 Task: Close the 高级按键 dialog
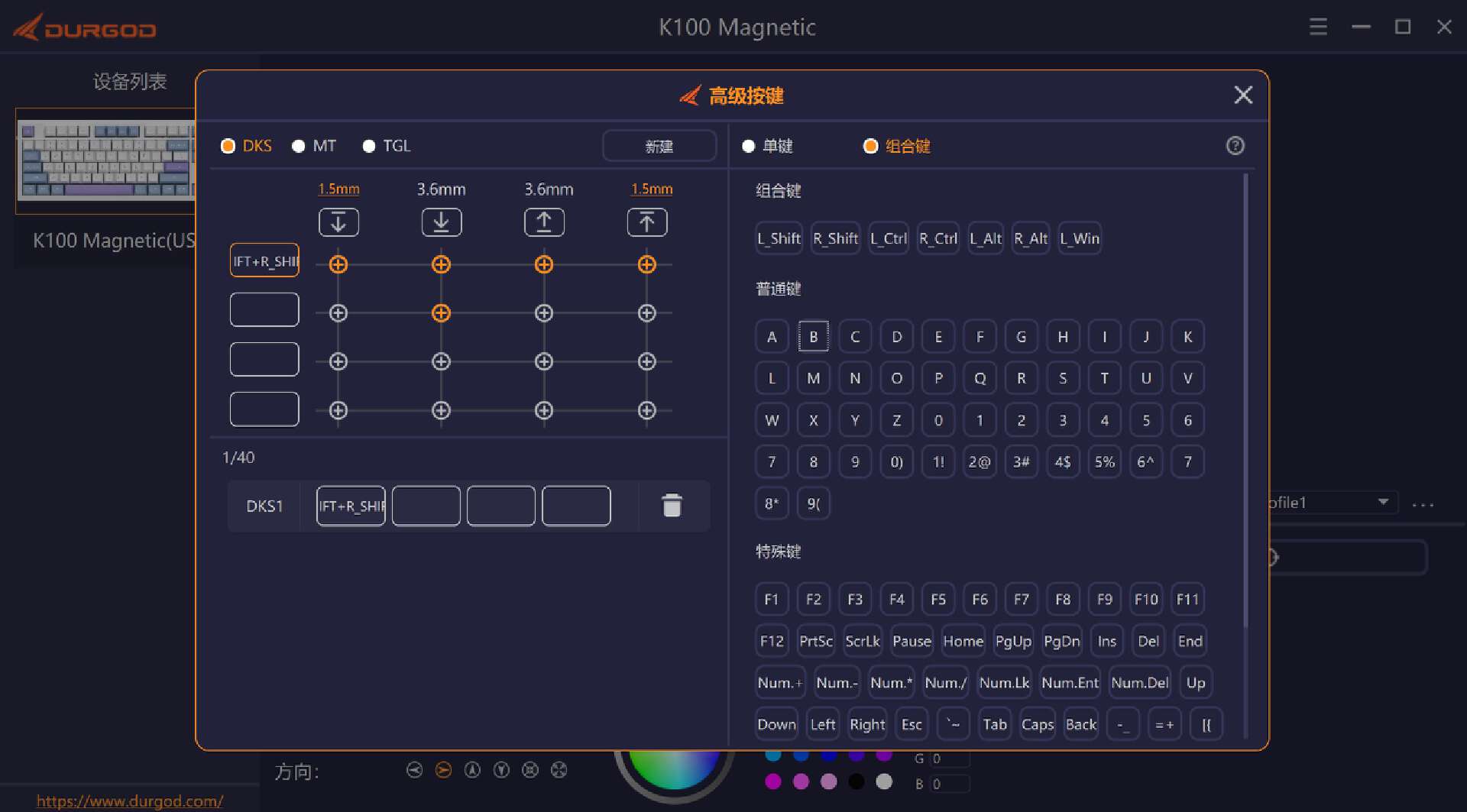(1243, 95)
